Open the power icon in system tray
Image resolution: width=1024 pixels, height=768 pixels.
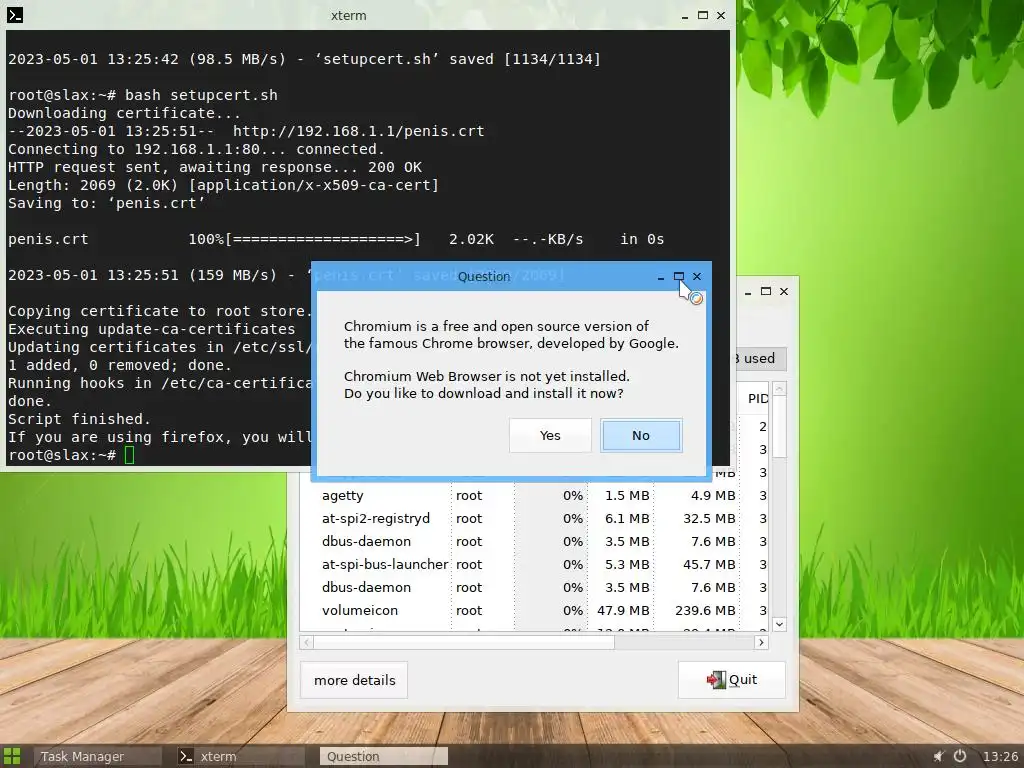960,756
